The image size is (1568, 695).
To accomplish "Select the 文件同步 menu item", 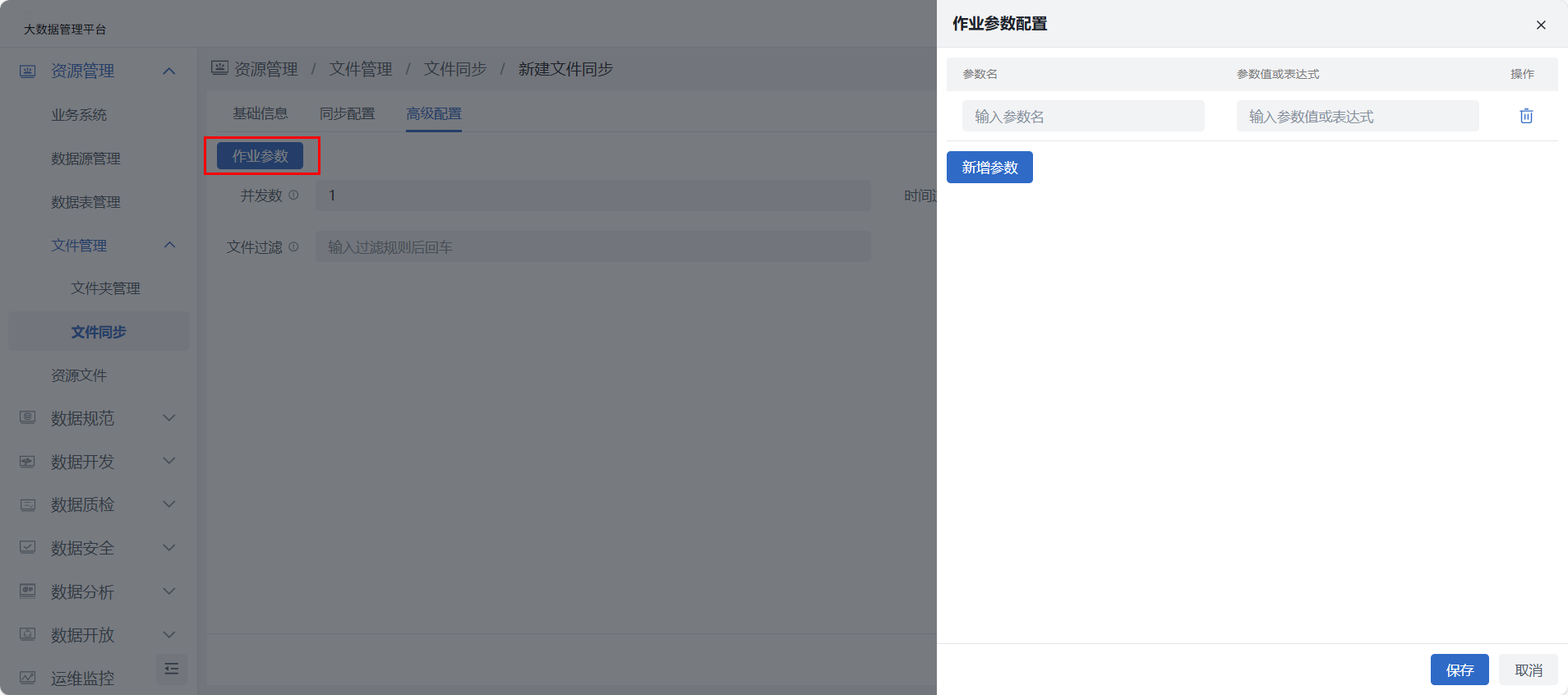I will (99, 331).
